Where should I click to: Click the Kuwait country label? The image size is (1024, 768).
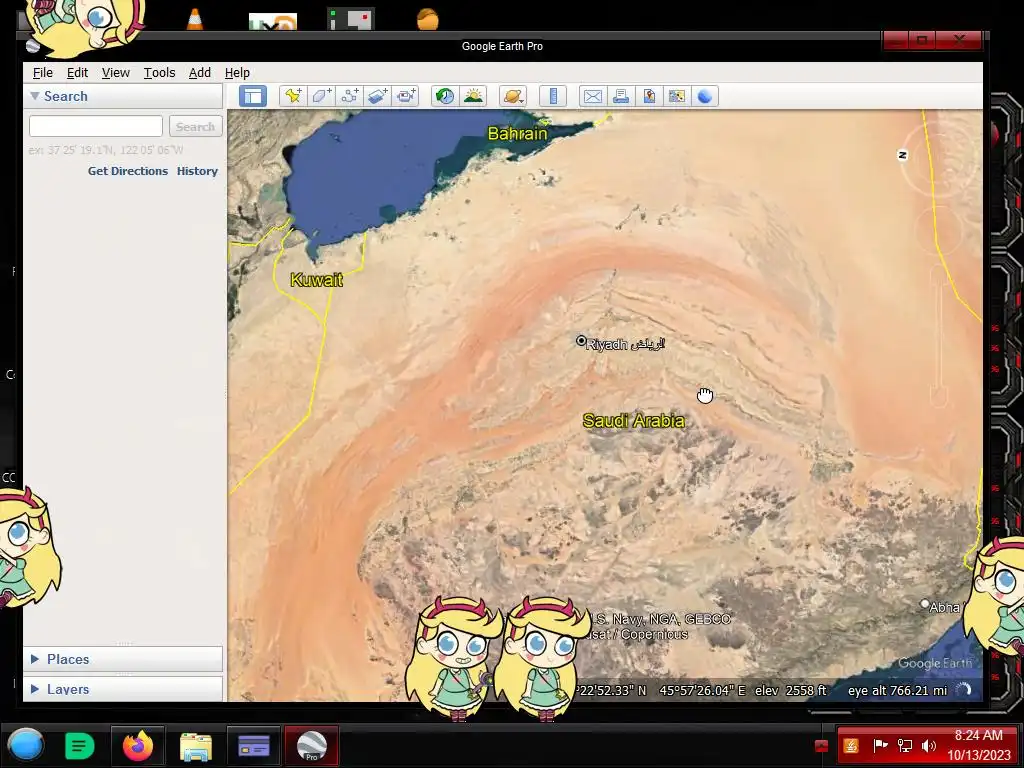(x=316, y=280)
